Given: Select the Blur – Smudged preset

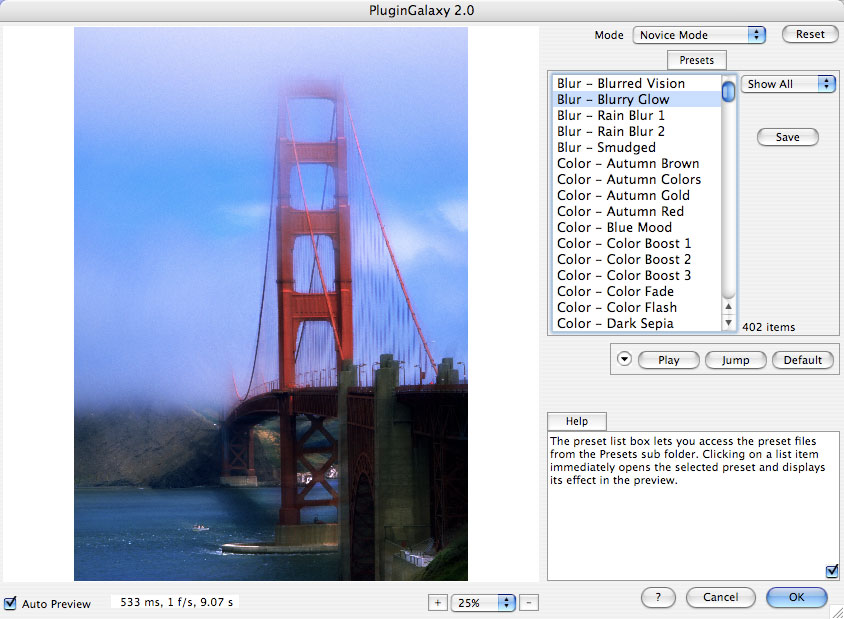Looking at the screenshot, I should pyautogui.click(x=636, y=147).
